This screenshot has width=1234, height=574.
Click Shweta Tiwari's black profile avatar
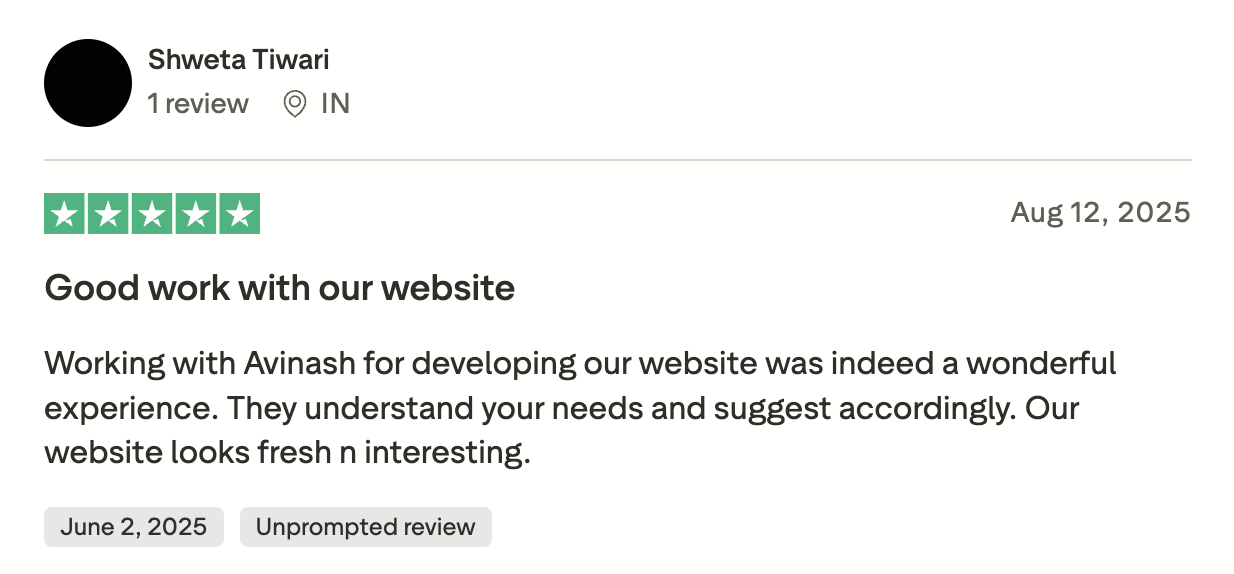[88, 83]
